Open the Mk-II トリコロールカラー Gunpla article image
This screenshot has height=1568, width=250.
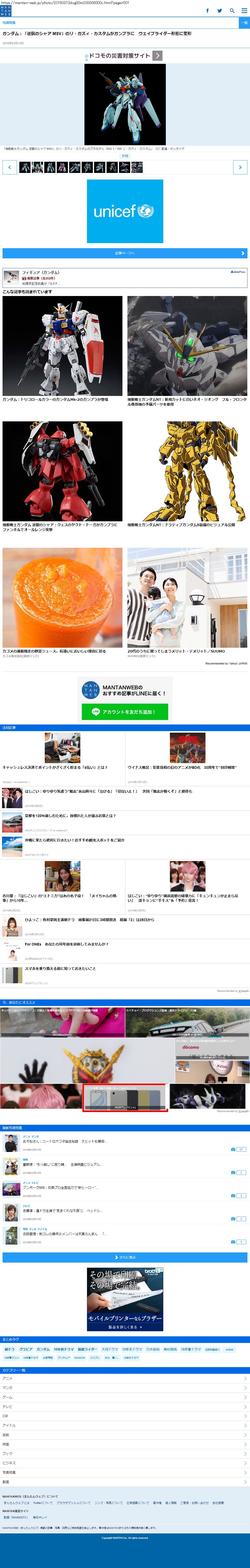click(62, 346)
